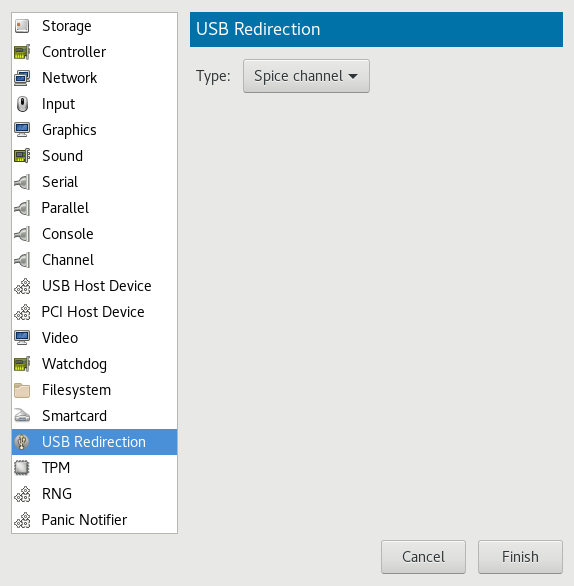Switch to the Video label entry

pyautogui.click(x=60, y=338)
